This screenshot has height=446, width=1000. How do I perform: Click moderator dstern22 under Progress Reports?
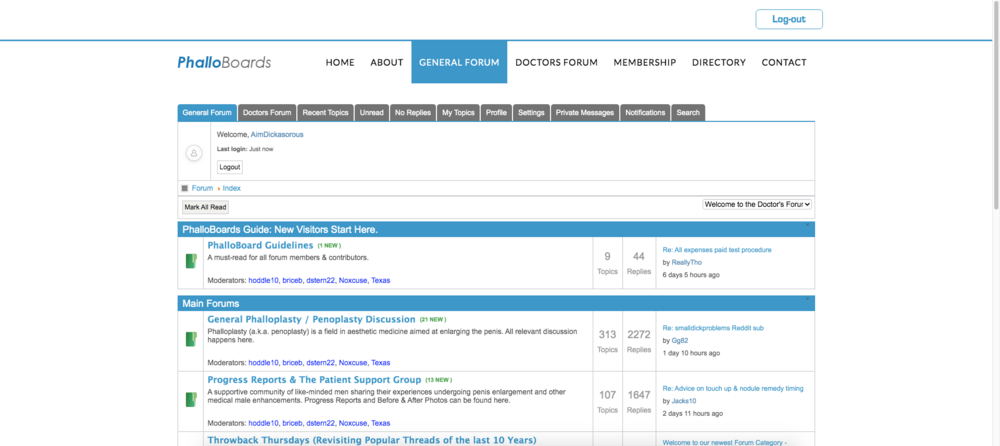[x=320, y=423]
